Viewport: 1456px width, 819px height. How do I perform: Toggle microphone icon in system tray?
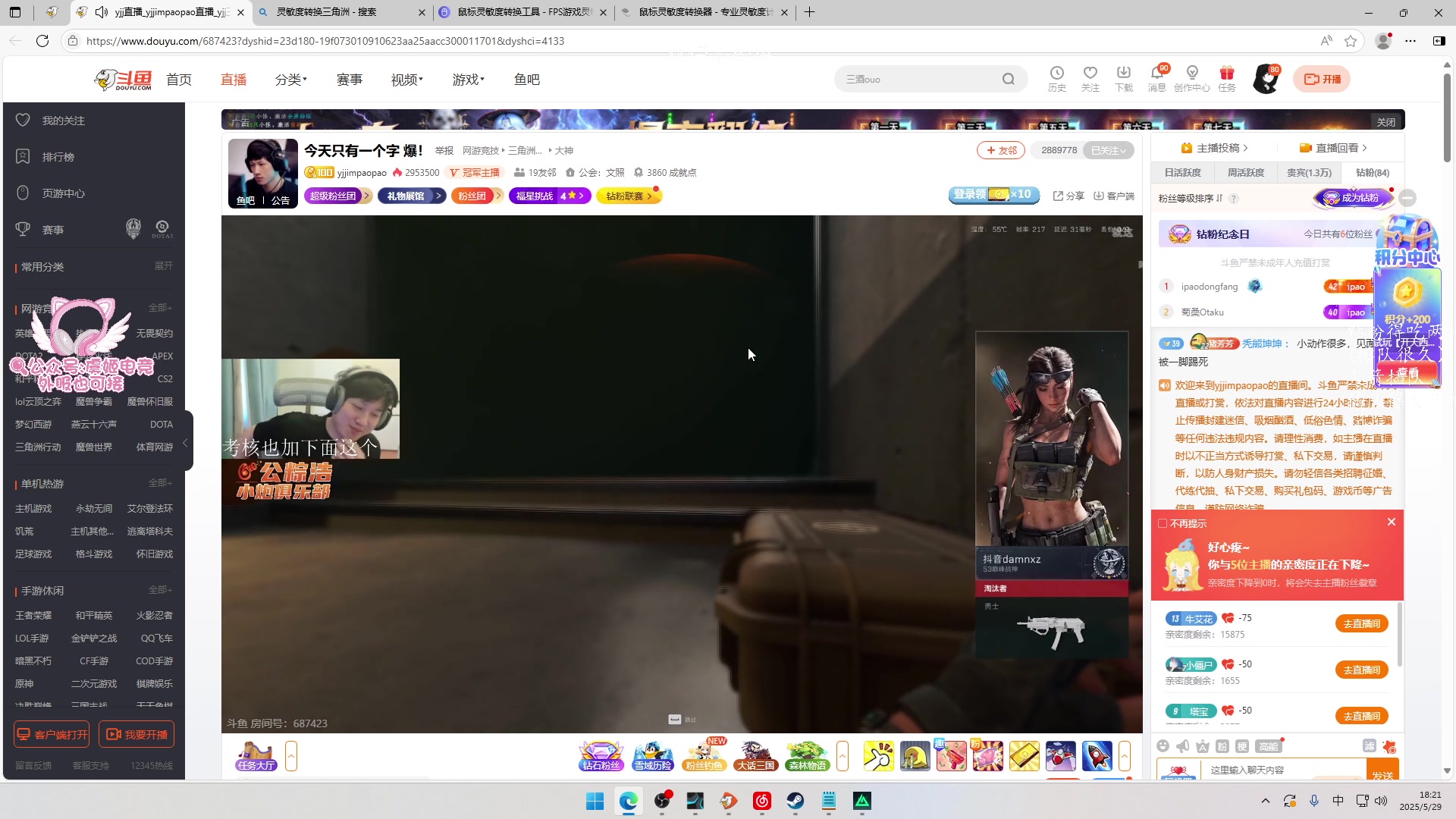(x=1314, y=801)
